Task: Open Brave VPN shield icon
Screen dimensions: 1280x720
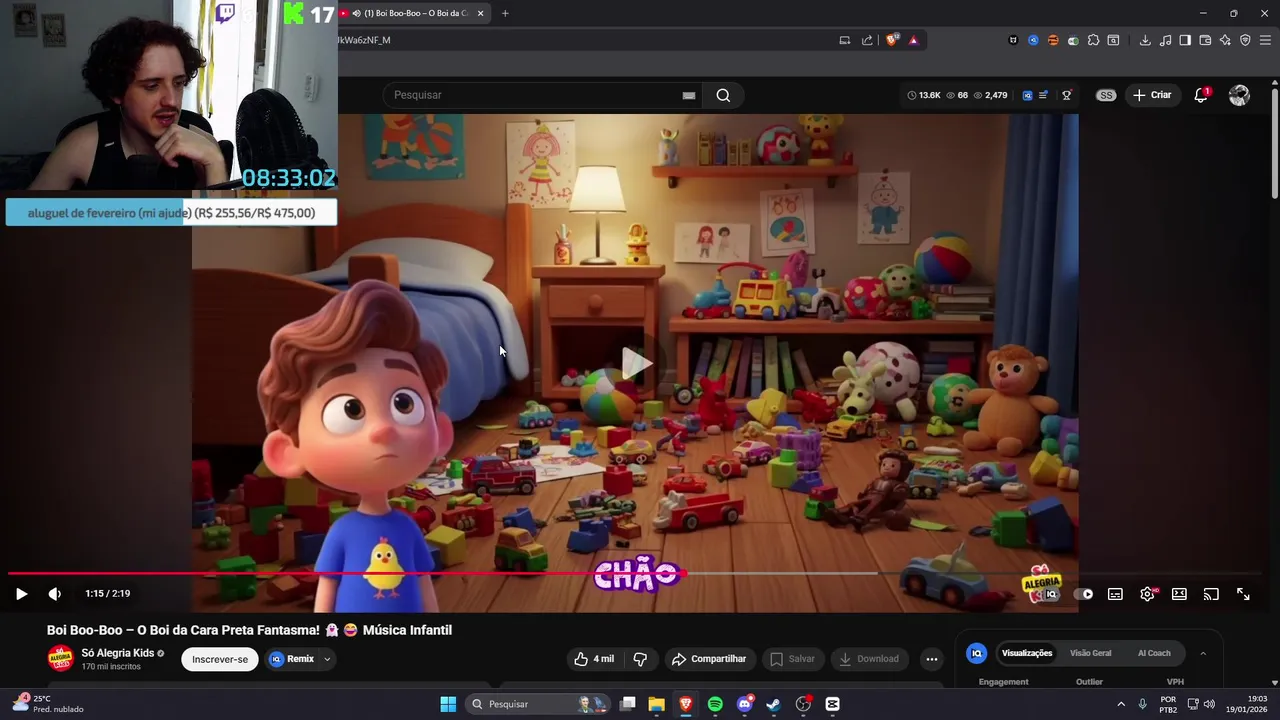Action: click(x=1245, y=40)
